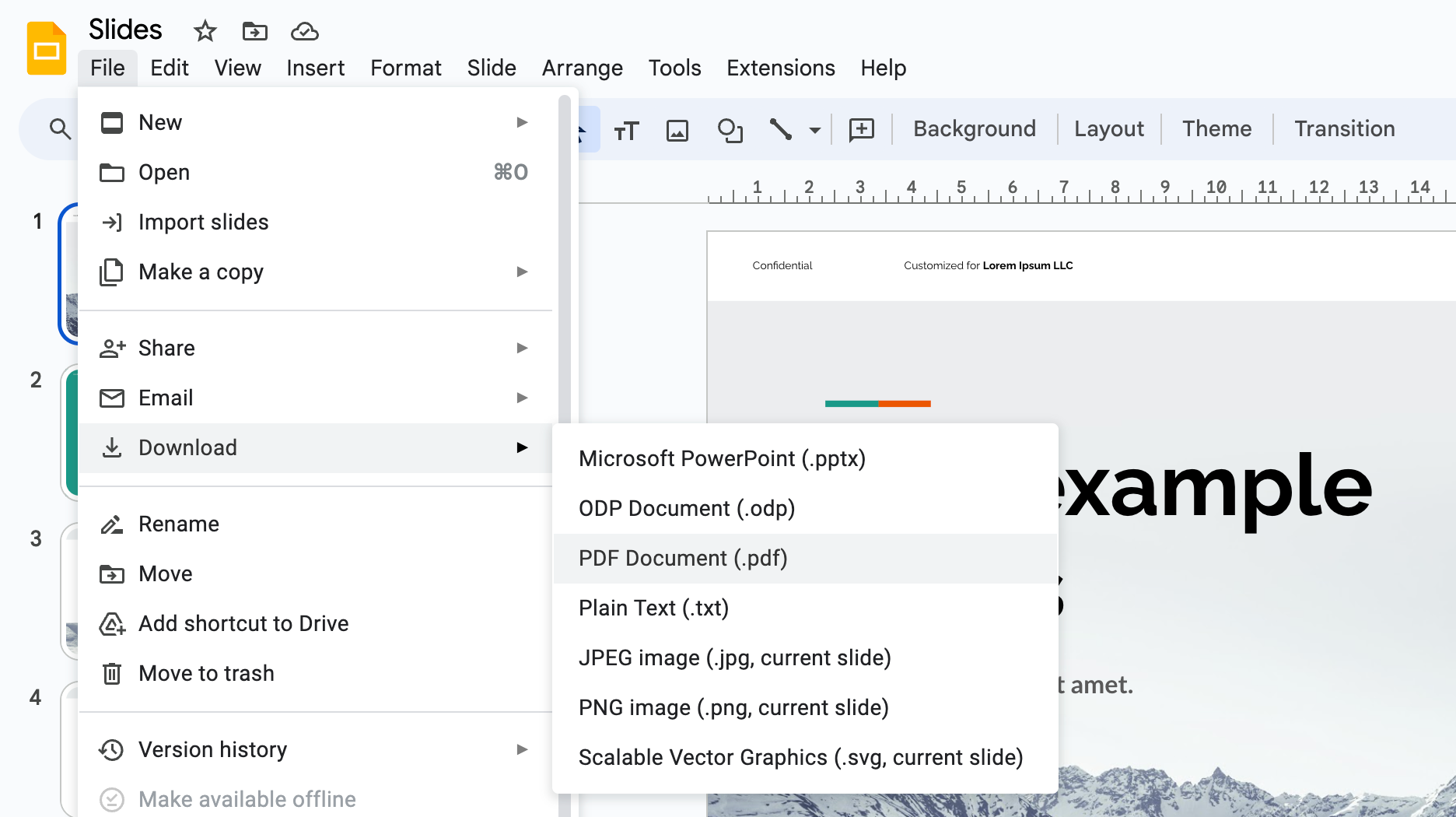Click the Background toolbar button
This screenshot has width=1456, height=817.
(975, 129)
